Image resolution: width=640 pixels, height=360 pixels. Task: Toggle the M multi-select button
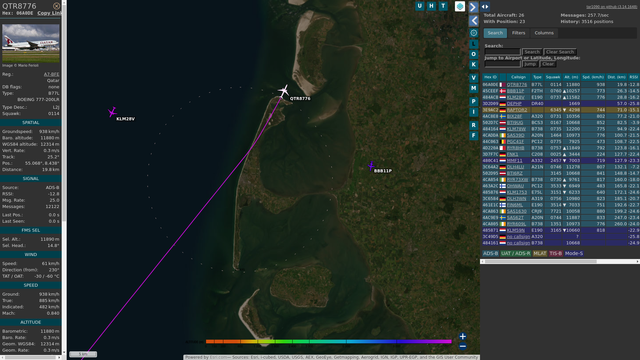click(473, 88)
